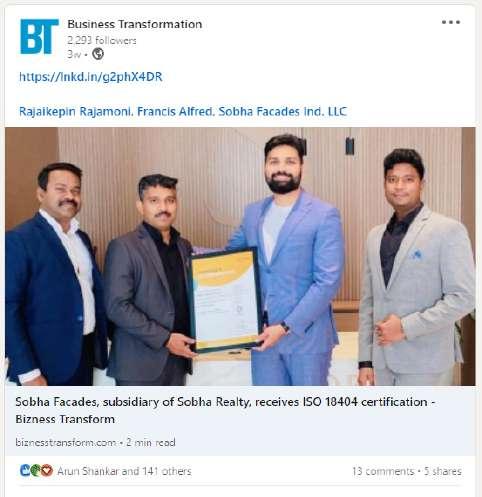This screenshot has height=497, width=482.
Task: Click the blue like reaction icon
Action: (x=25, y=470)
